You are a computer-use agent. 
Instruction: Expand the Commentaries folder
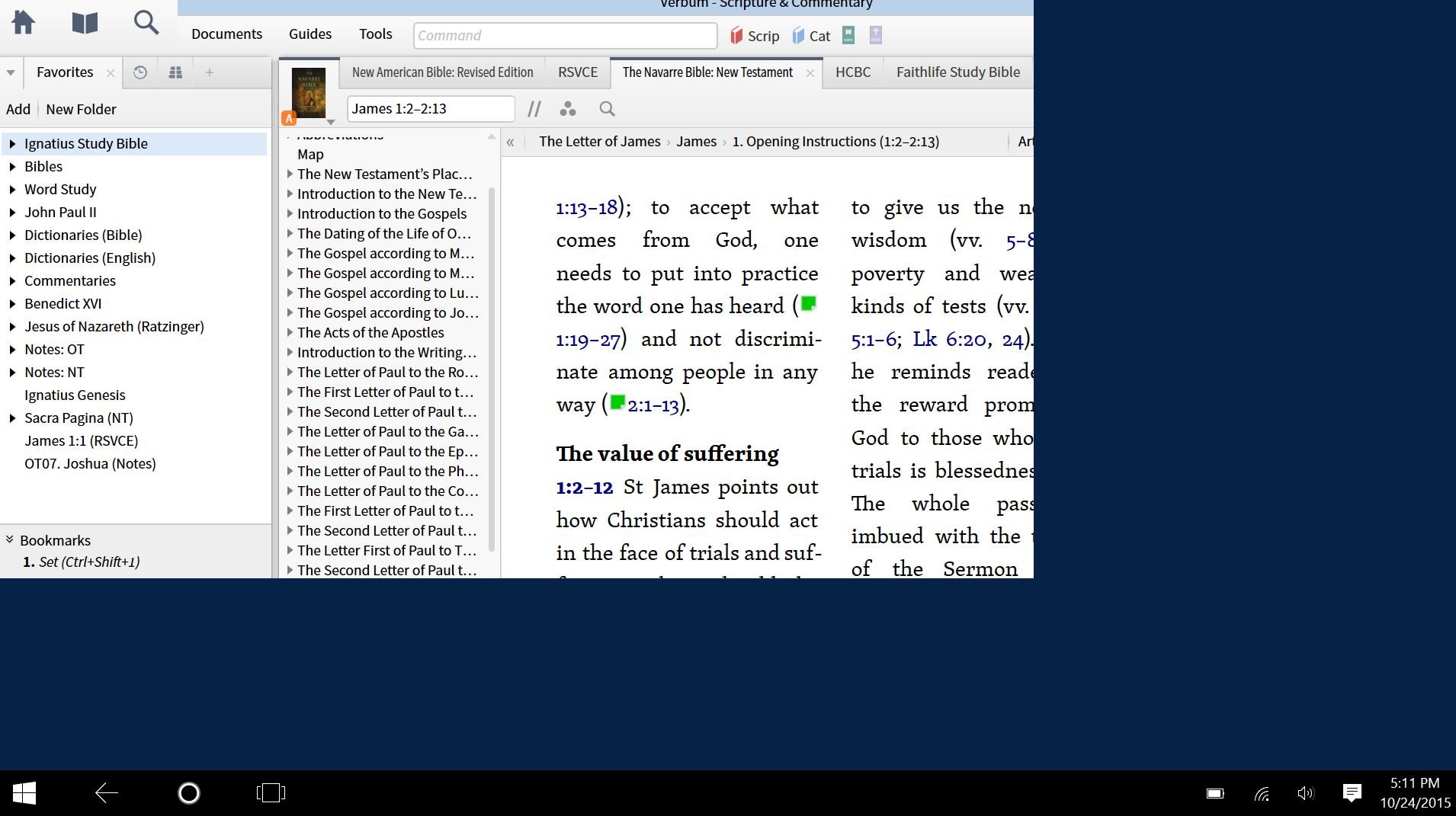12,280
